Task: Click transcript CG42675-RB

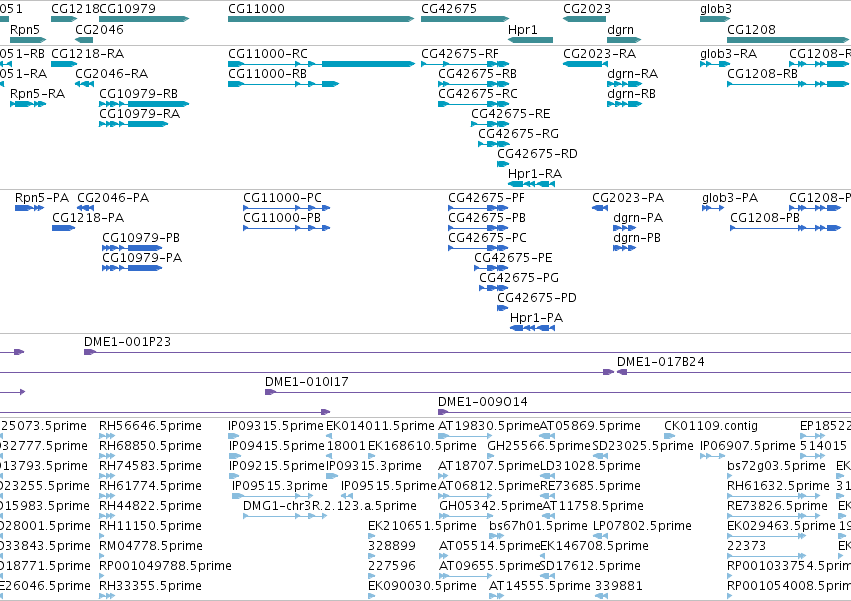Action: pos(473,84)
